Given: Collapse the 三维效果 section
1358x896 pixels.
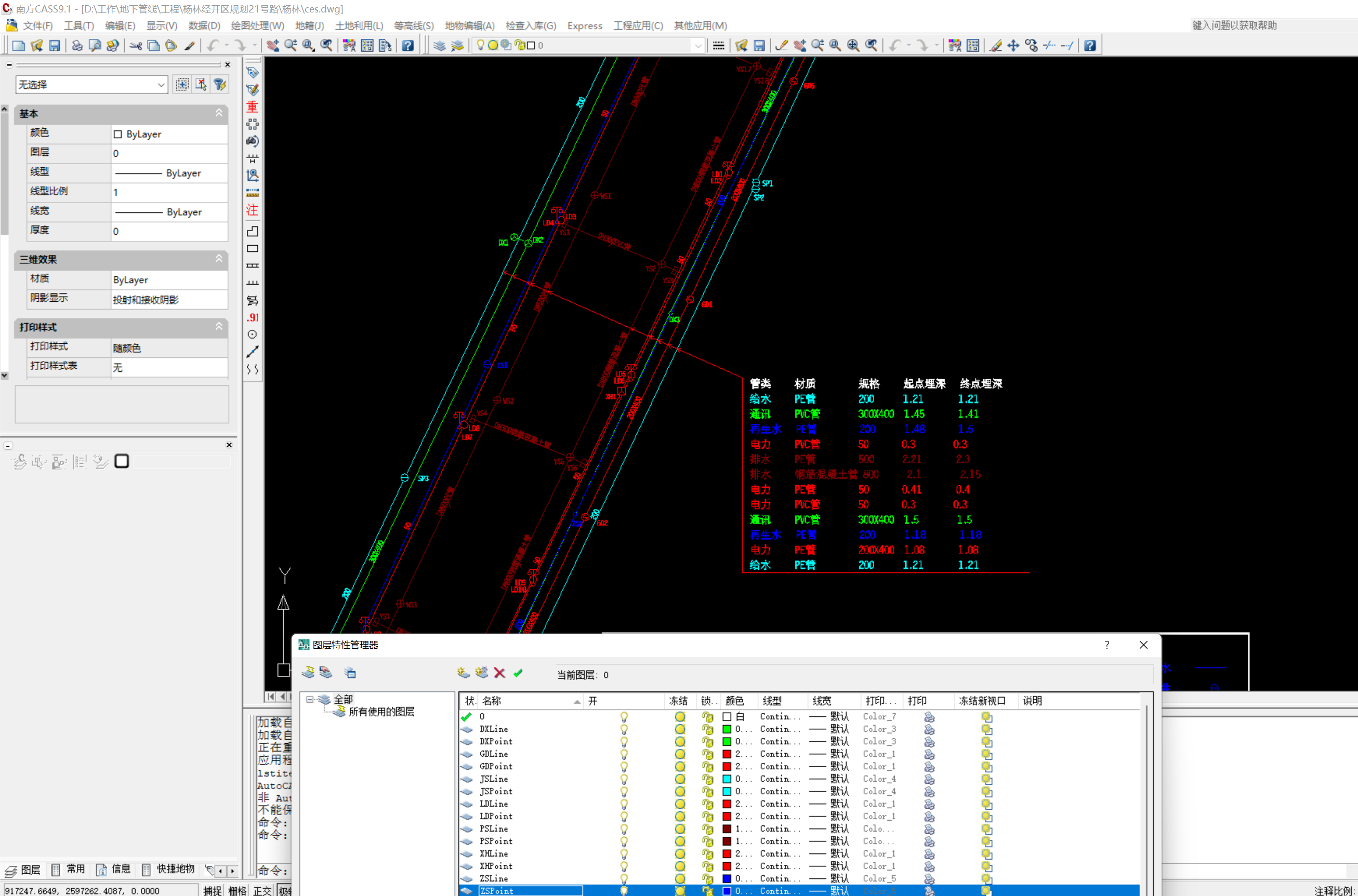Looking at the screenshot, I should (218, 259).
